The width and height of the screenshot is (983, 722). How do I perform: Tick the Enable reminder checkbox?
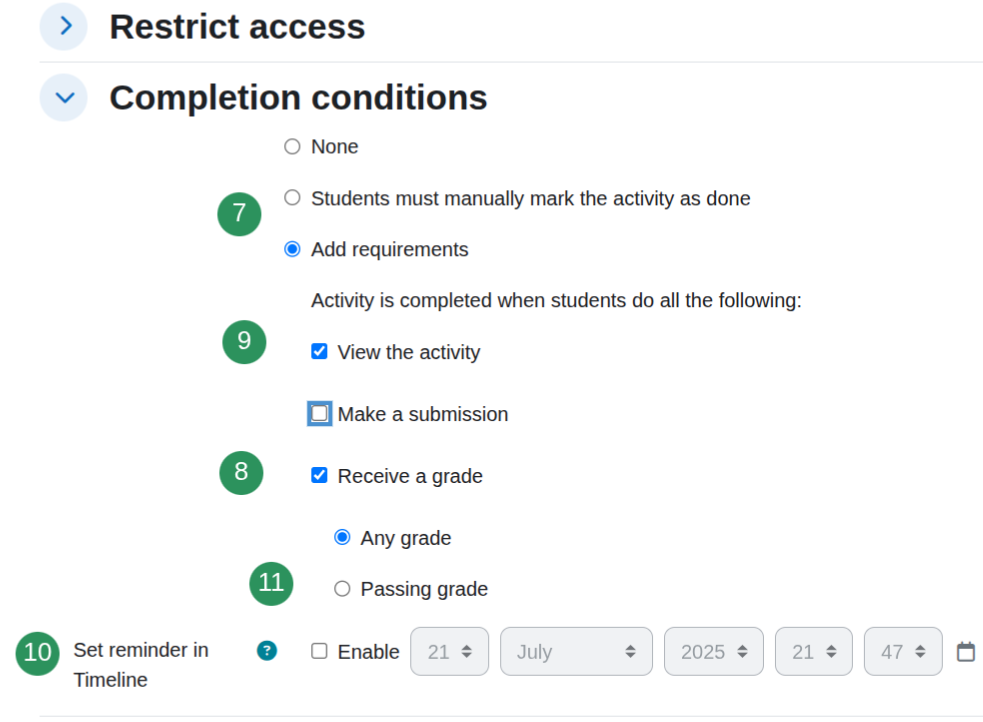(x=319, y=651)
